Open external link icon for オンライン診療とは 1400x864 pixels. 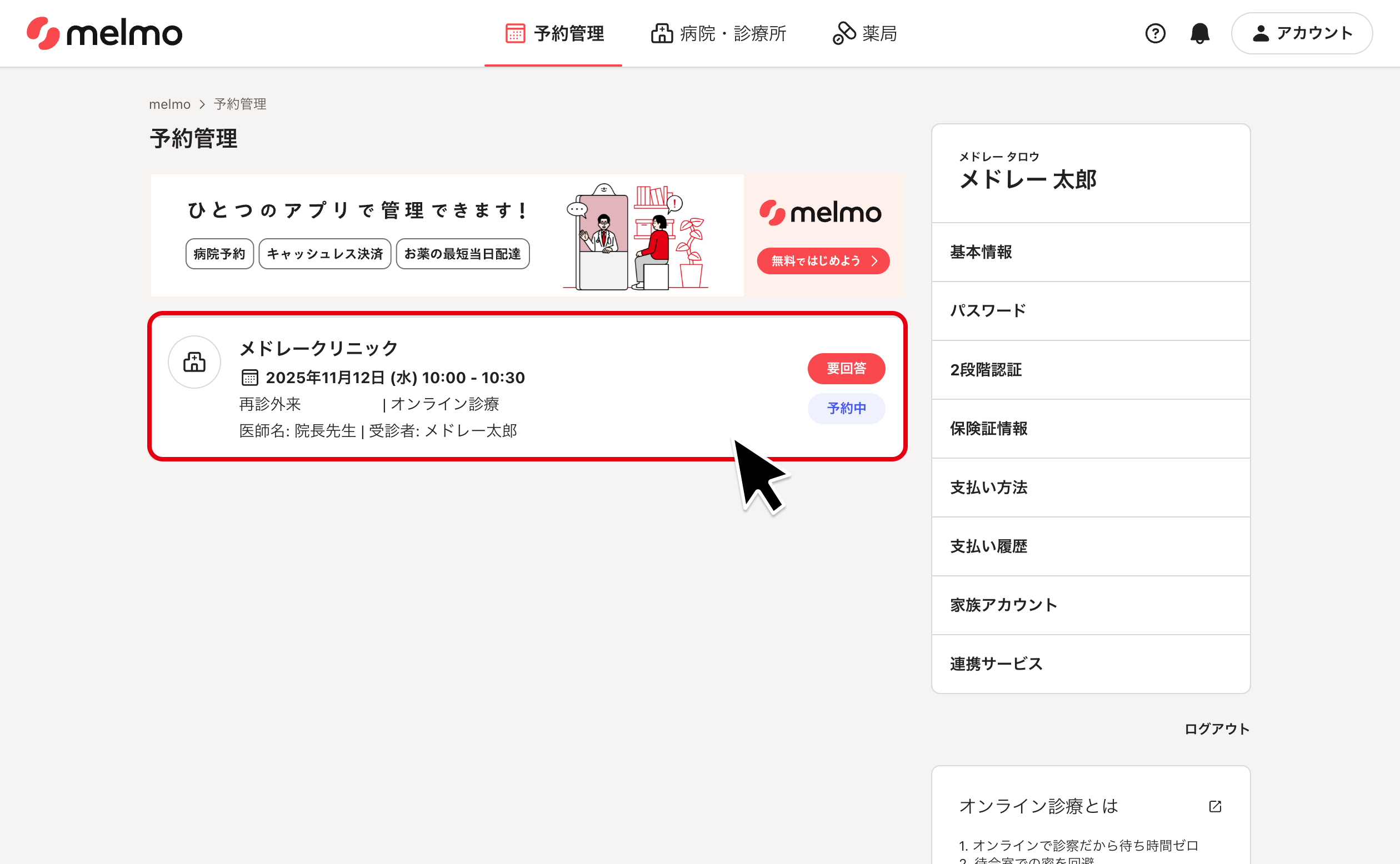point(1215,806)
